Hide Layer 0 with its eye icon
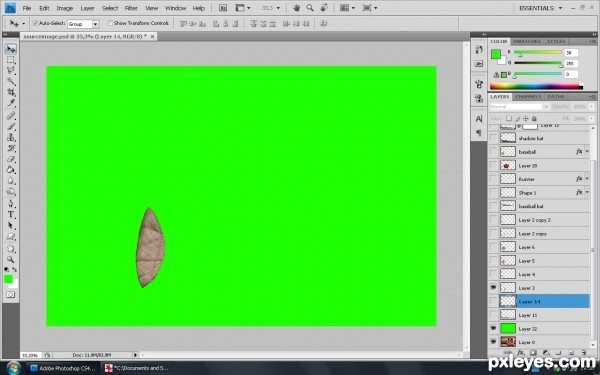The width and height of the screenshot is (600, 375). pos(493,342)
